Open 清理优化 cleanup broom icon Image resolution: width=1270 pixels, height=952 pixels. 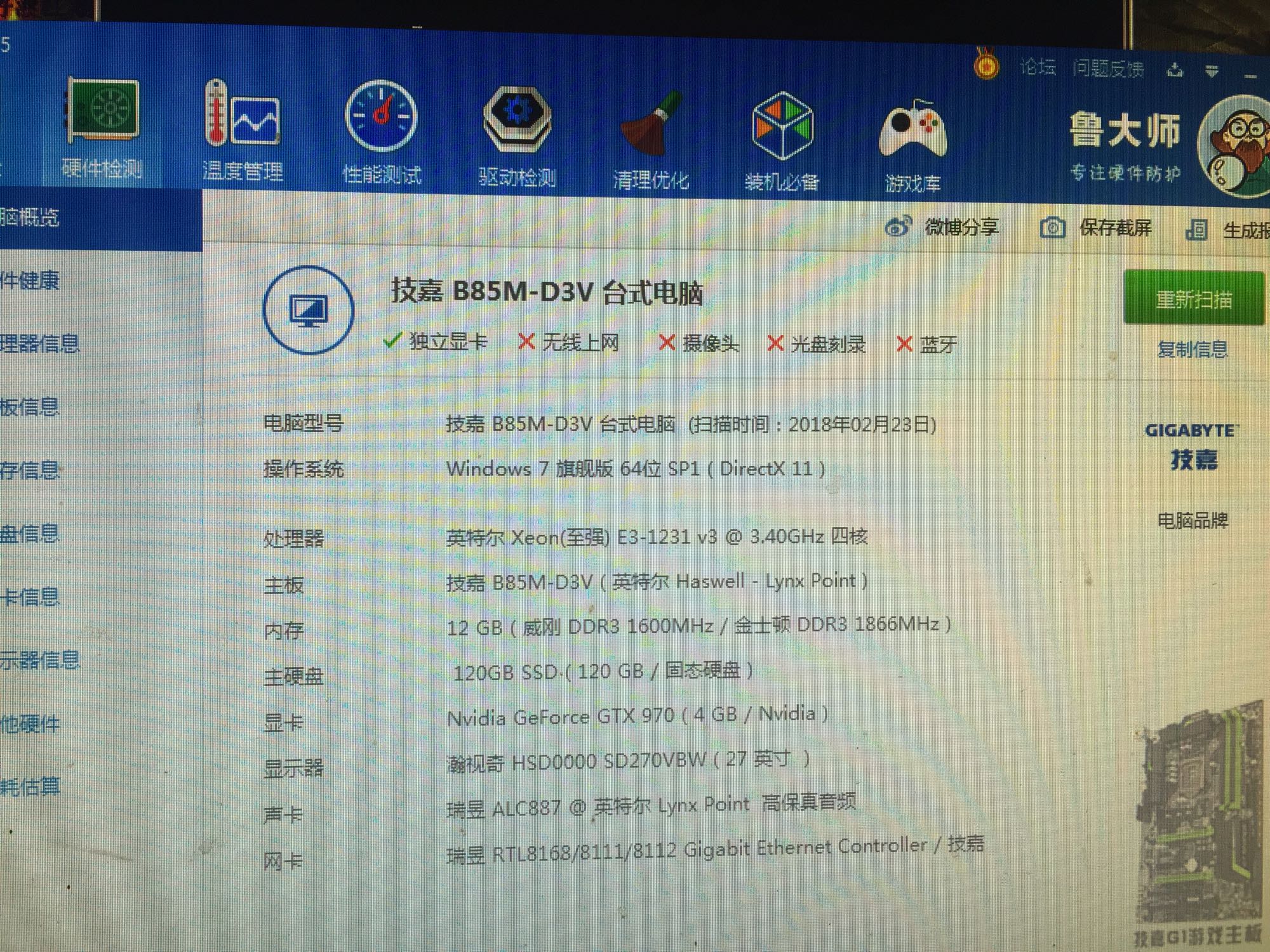pyautogui.click(x=652, y=124)
